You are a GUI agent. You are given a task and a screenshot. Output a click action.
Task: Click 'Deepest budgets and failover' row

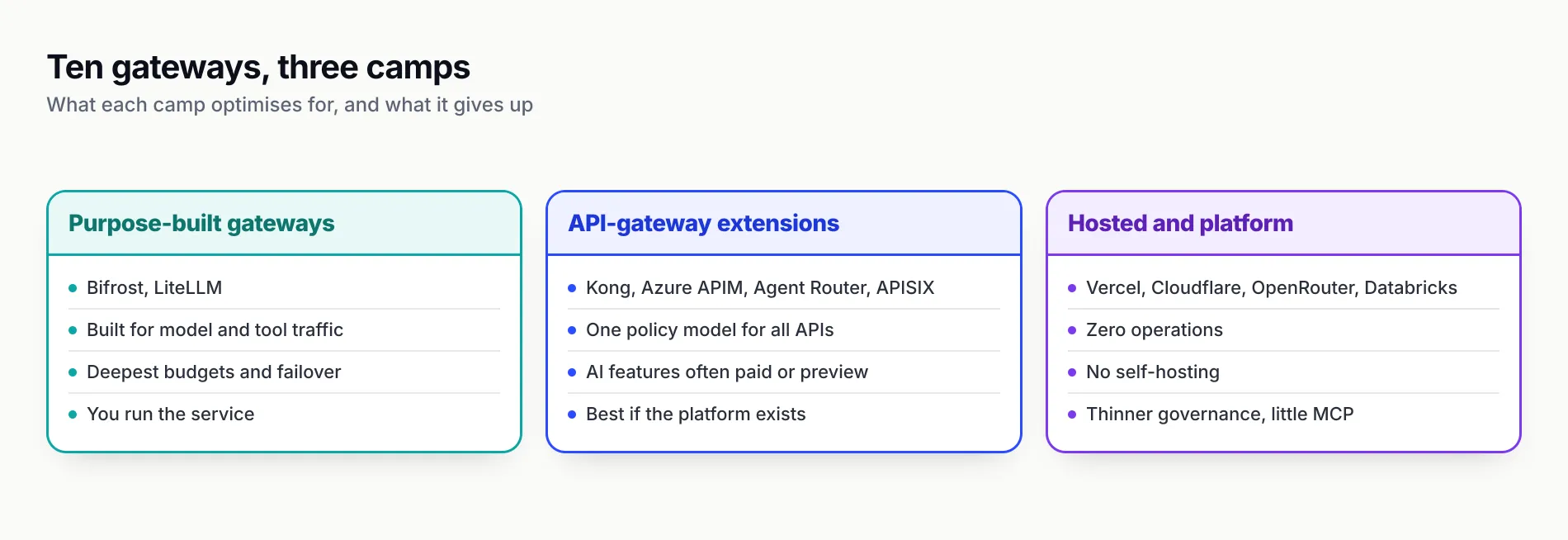coord(284,372)
